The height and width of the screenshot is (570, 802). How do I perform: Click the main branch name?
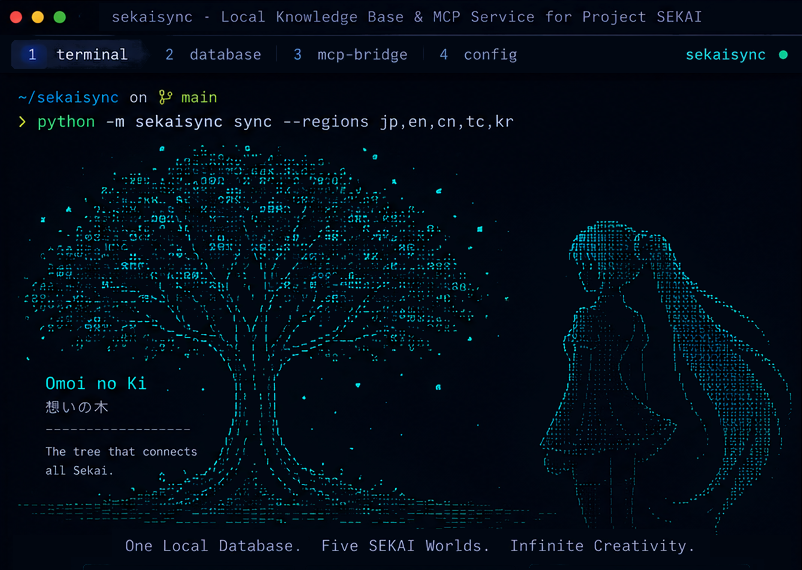pos(199,97)
